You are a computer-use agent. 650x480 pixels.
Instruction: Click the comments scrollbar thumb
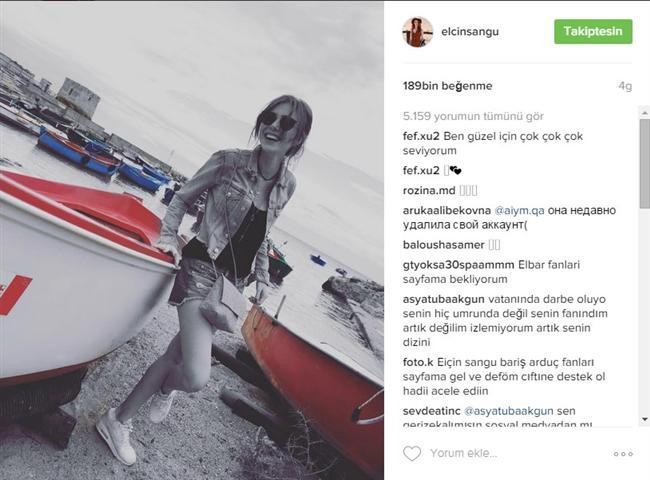click(645, 164)
